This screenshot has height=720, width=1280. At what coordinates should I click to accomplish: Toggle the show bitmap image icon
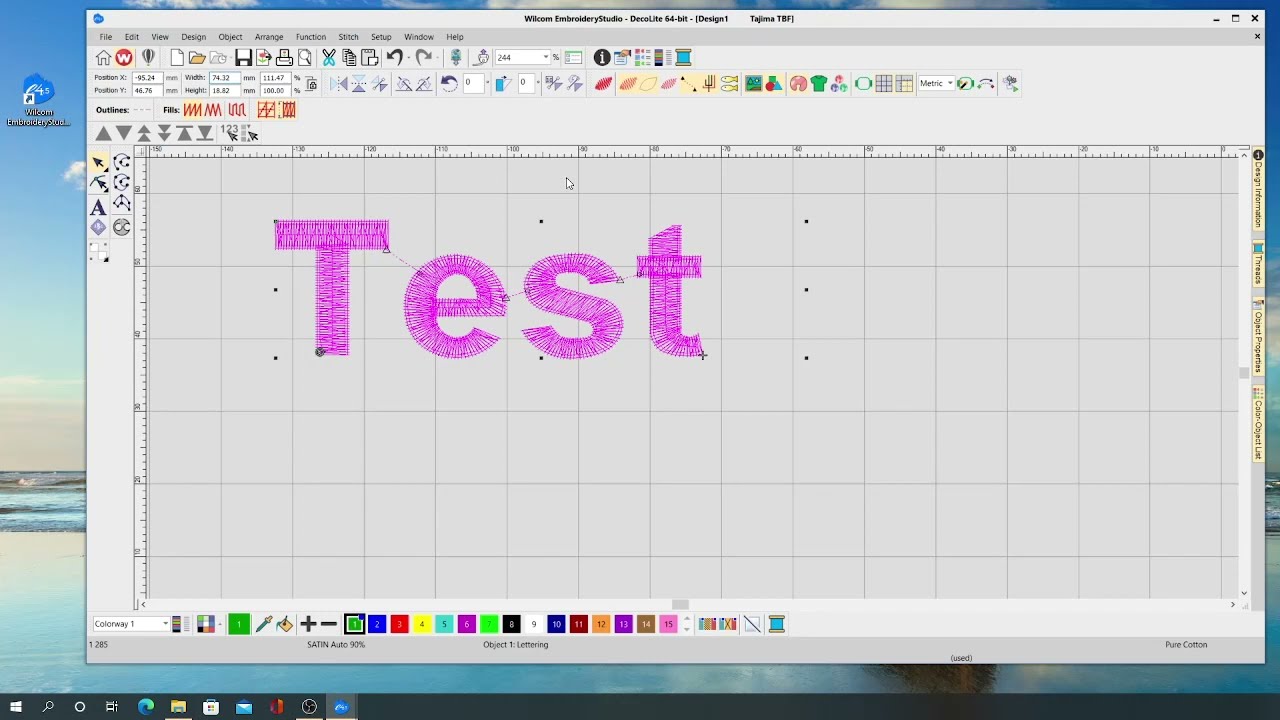(x=753, y=84)
